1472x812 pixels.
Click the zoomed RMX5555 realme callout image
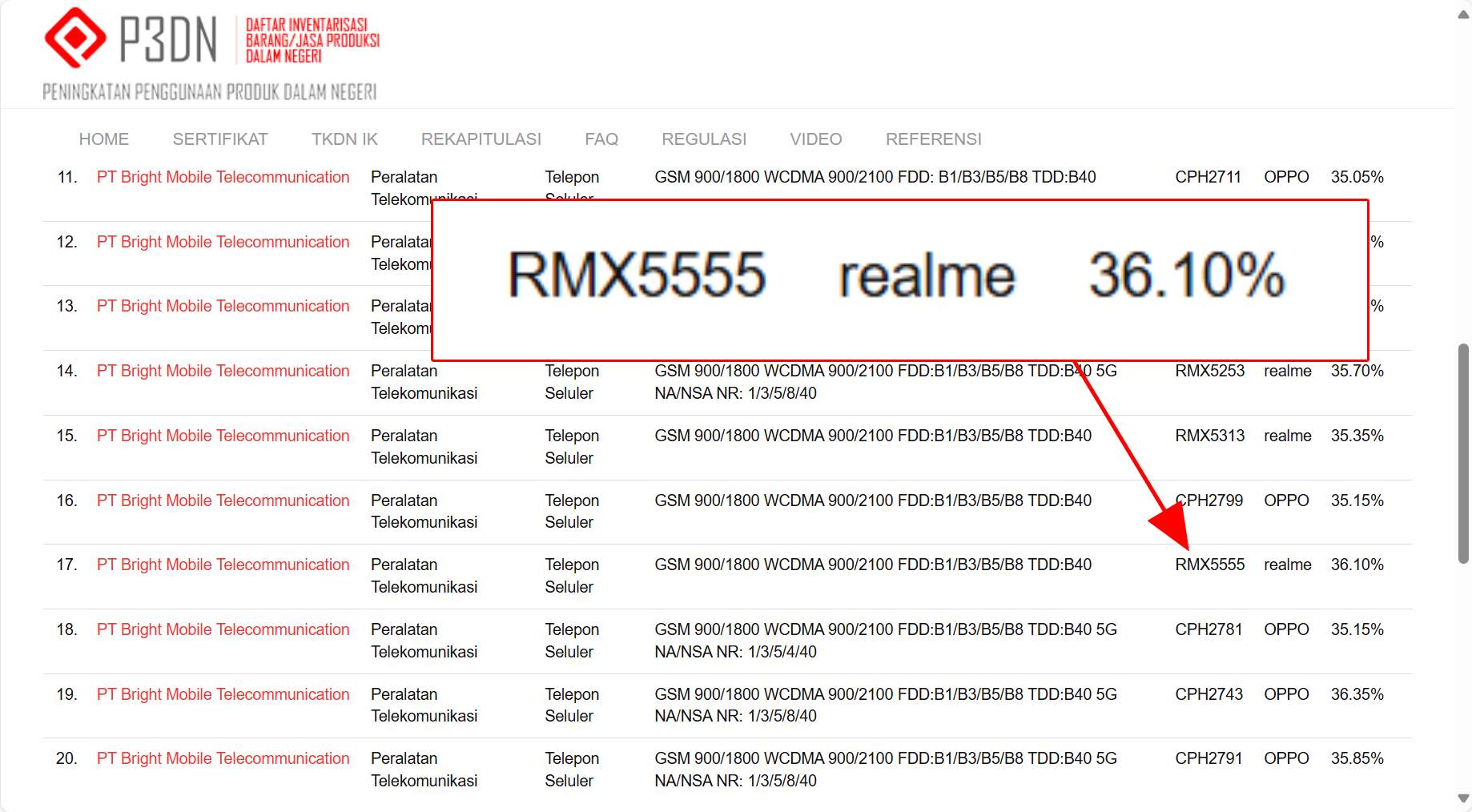[899, 279]
